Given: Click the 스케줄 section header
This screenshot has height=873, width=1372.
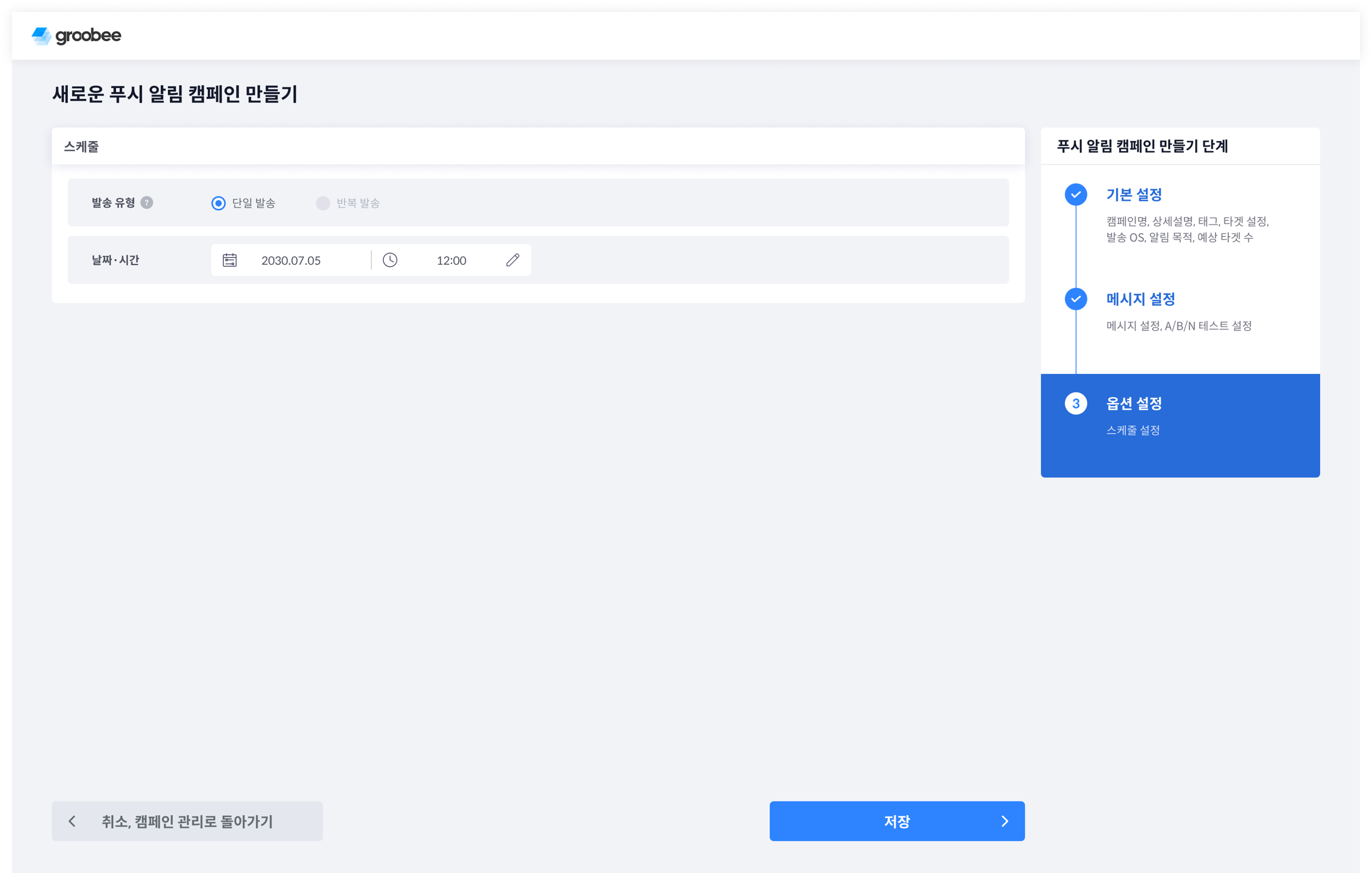Looking at the screenshot, I should pos(82,146).
